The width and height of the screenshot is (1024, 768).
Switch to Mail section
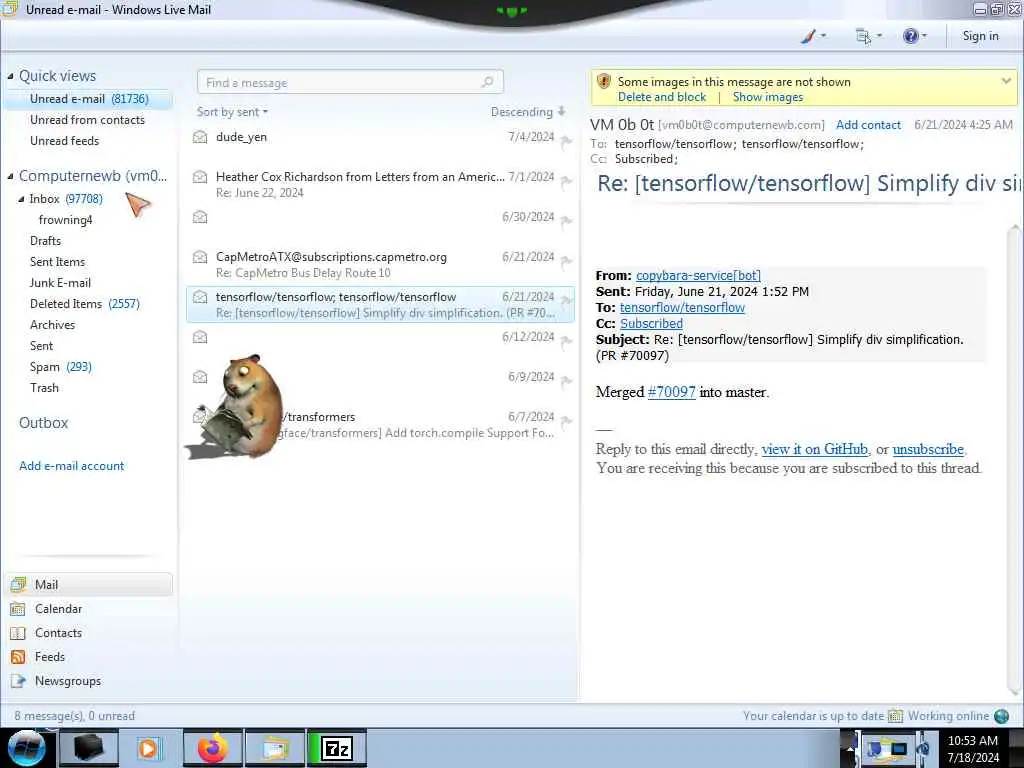89,584
